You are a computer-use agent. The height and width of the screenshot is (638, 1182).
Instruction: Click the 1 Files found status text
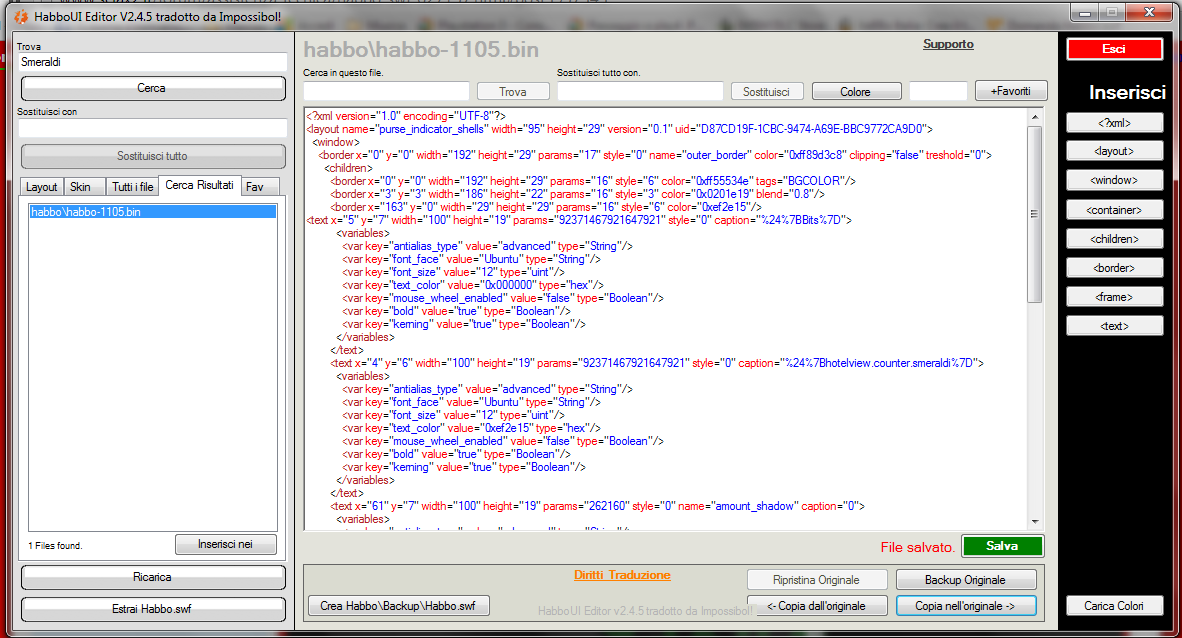tap(55, 545)
